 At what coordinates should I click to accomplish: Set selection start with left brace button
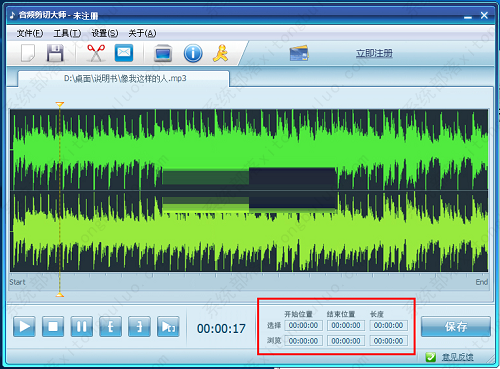110,327
